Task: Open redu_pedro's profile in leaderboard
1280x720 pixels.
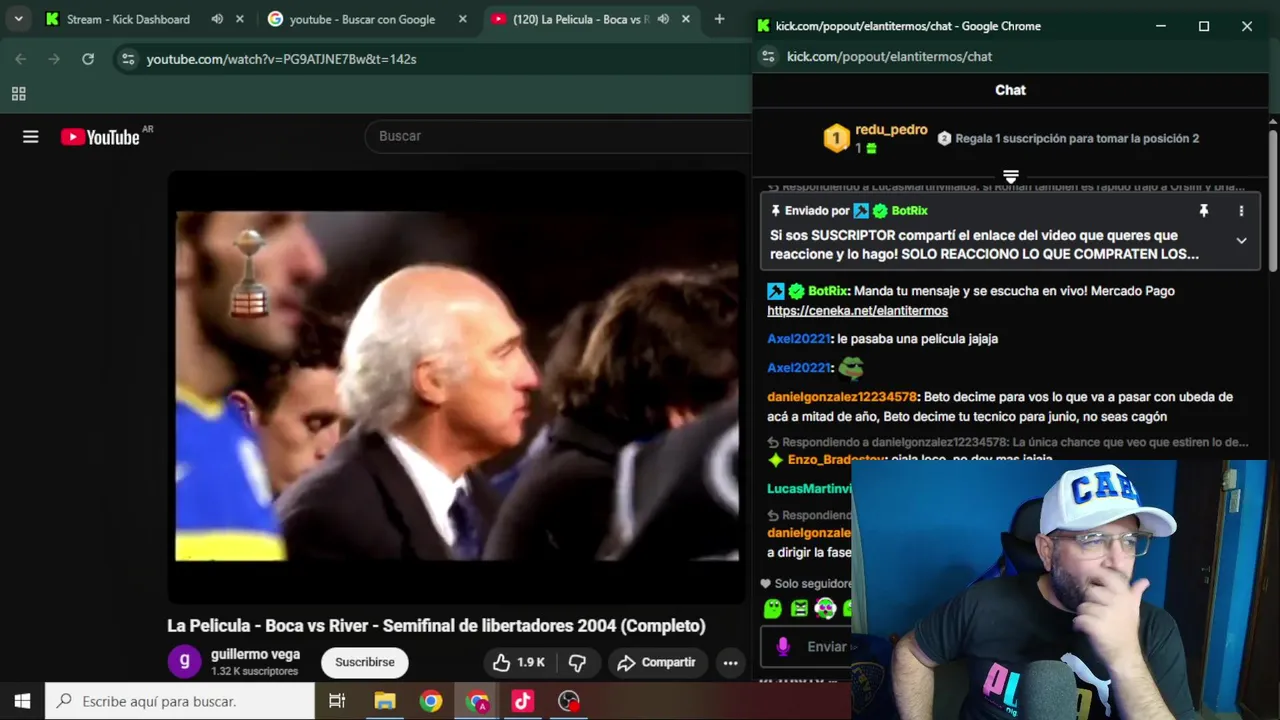Action: pos(891,130)
